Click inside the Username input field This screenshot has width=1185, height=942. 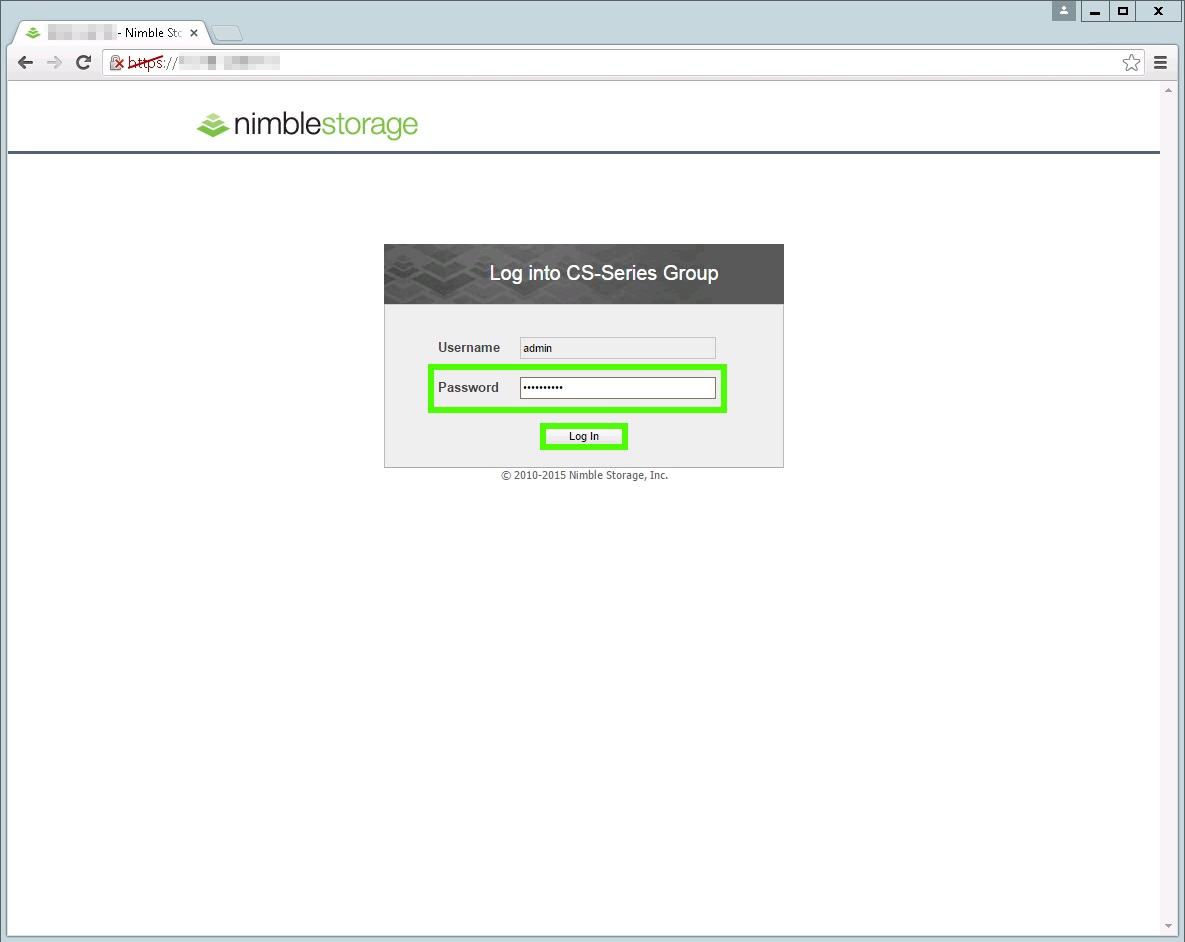tap(616, 347)
